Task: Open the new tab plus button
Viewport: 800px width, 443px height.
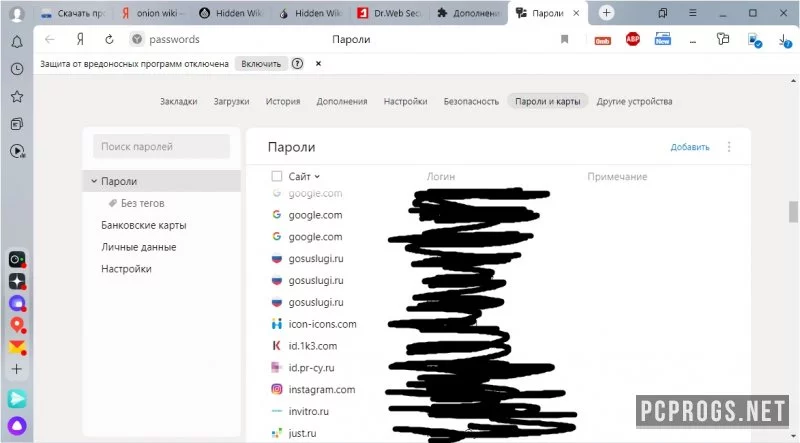Action: [606, 13]
